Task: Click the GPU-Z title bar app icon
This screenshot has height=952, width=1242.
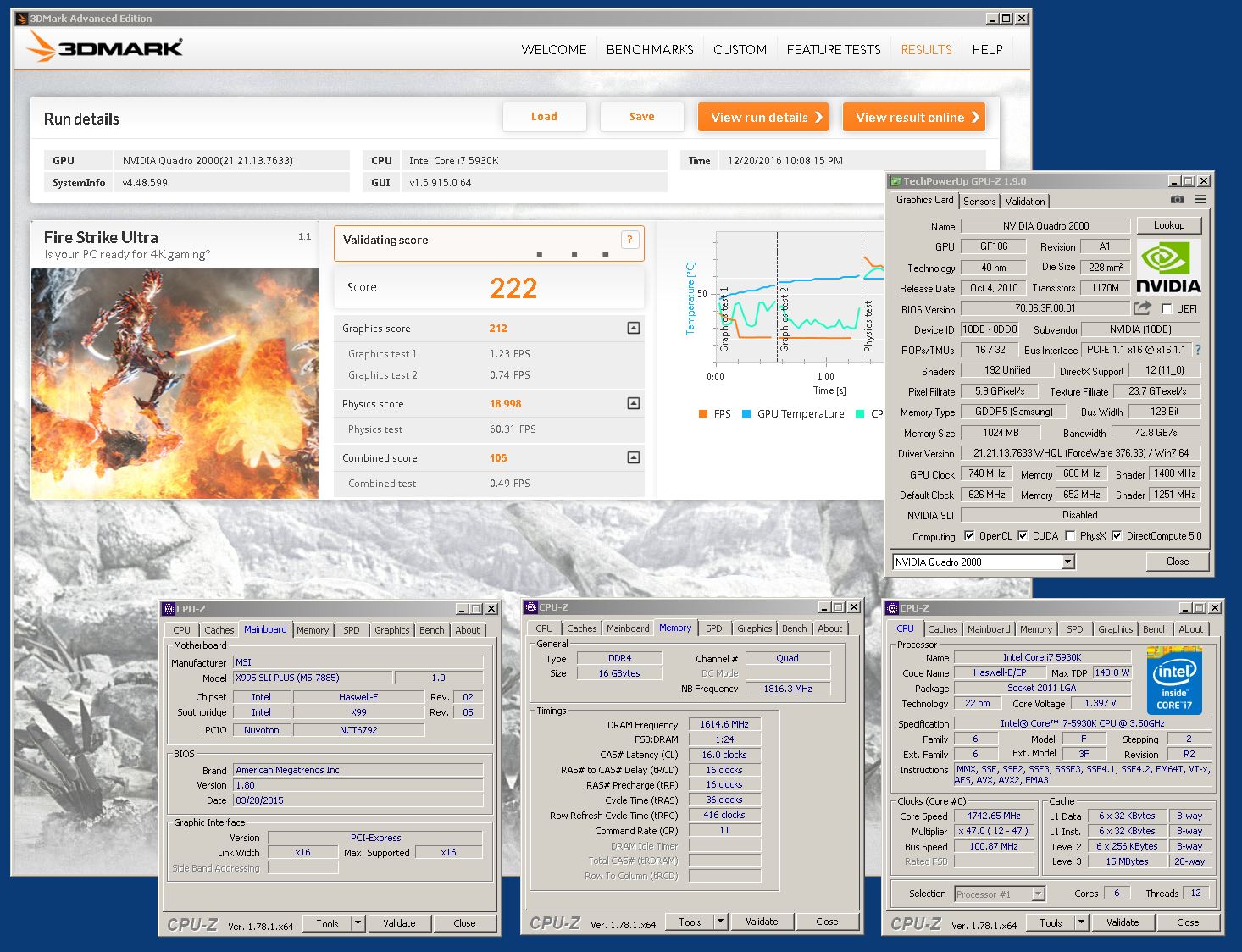Action: point(895,181)
